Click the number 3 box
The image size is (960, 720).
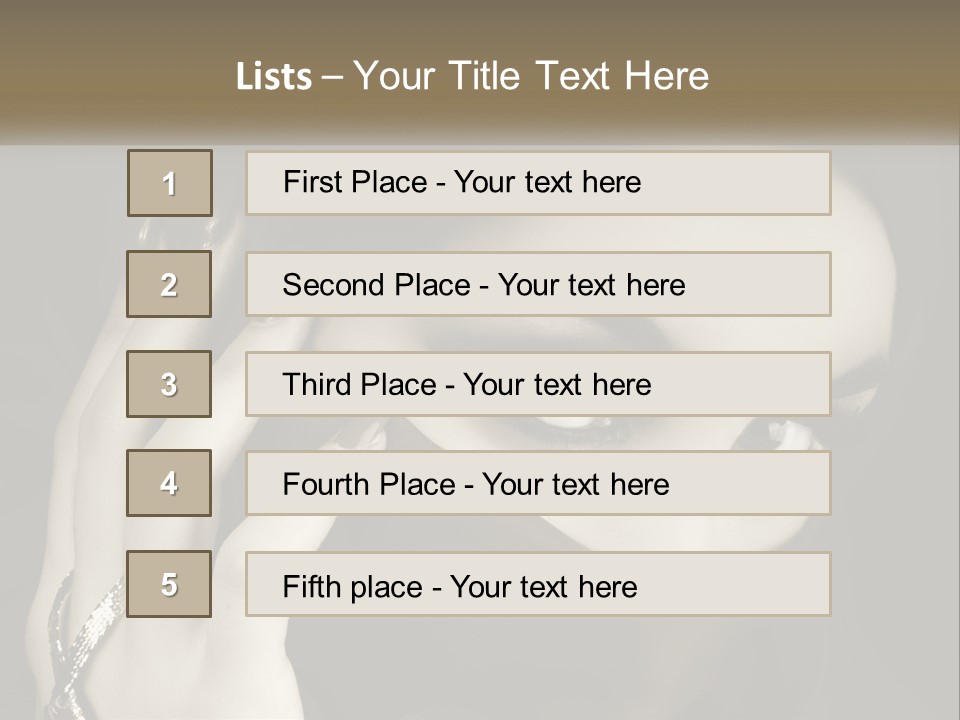(x=169, y=384)
